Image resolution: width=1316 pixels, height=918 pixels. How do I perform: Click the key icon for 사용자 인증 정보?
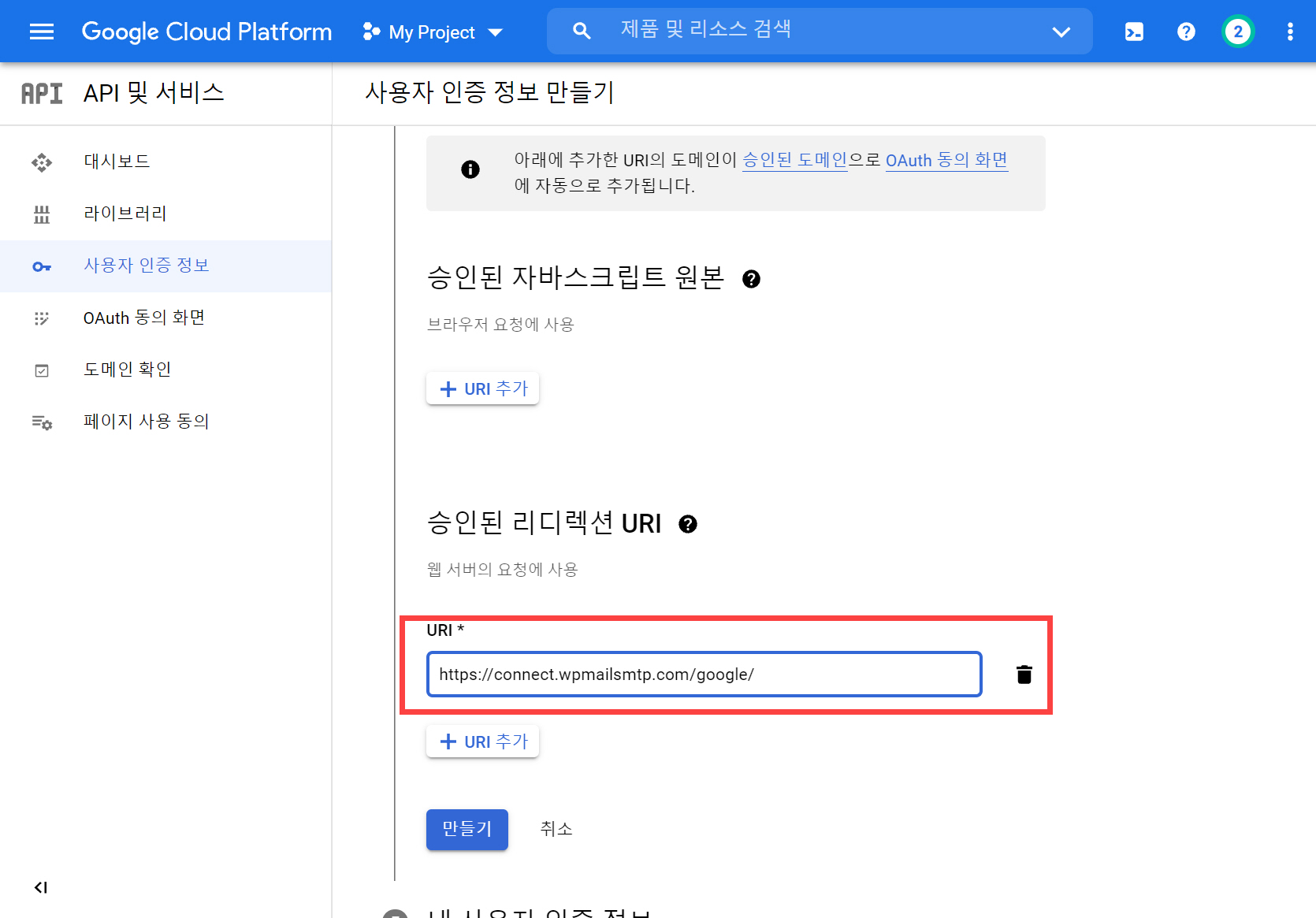click(42, 267)
